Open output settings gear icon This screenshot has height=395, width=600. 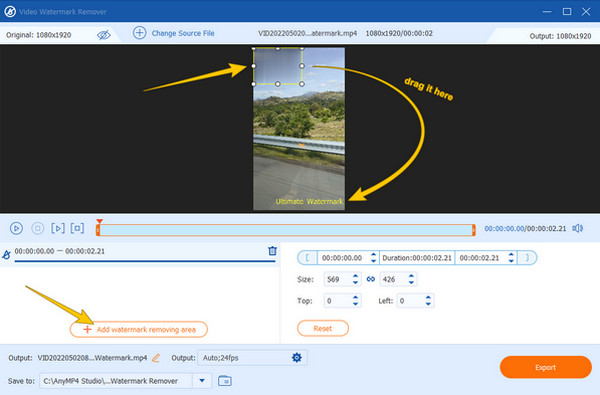(297, 357)
